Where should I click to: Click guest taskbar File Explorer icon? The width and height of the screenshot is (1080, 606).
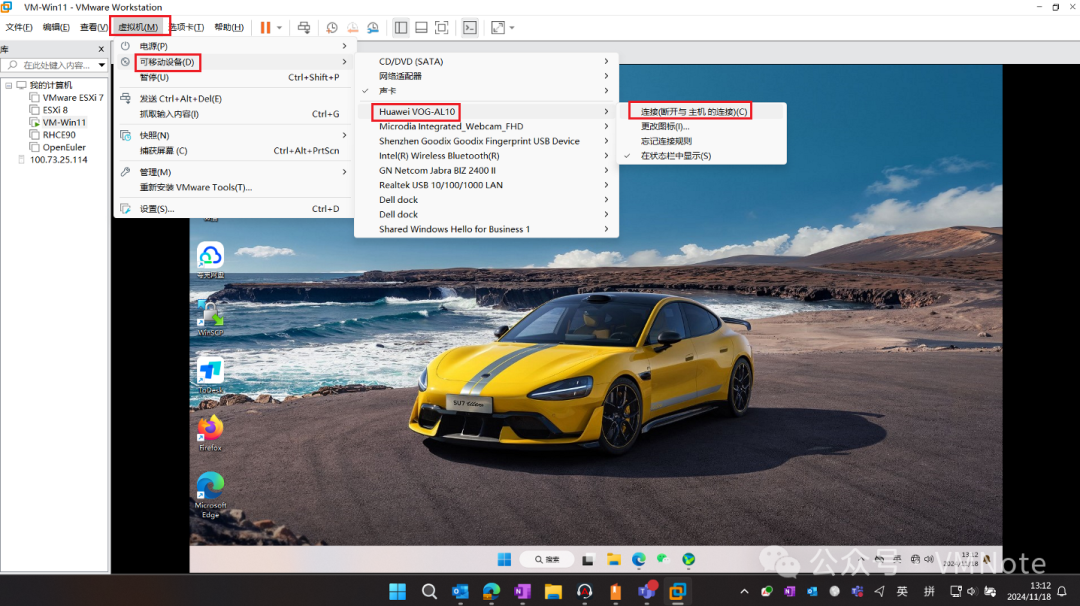(x=614, y=559)
